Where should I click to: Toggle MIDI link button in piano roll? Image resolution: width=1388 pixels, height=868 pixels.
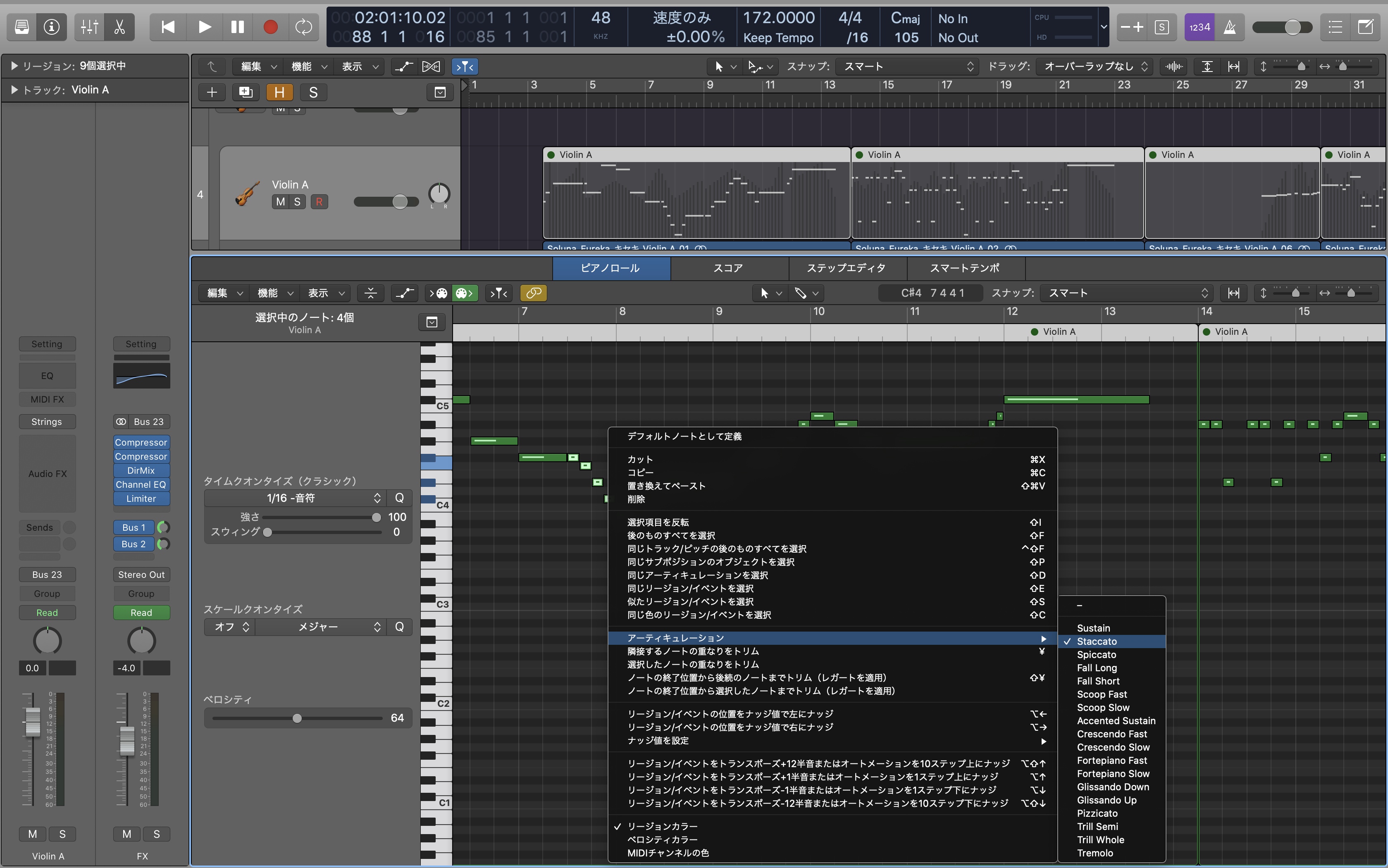[533, 293]
